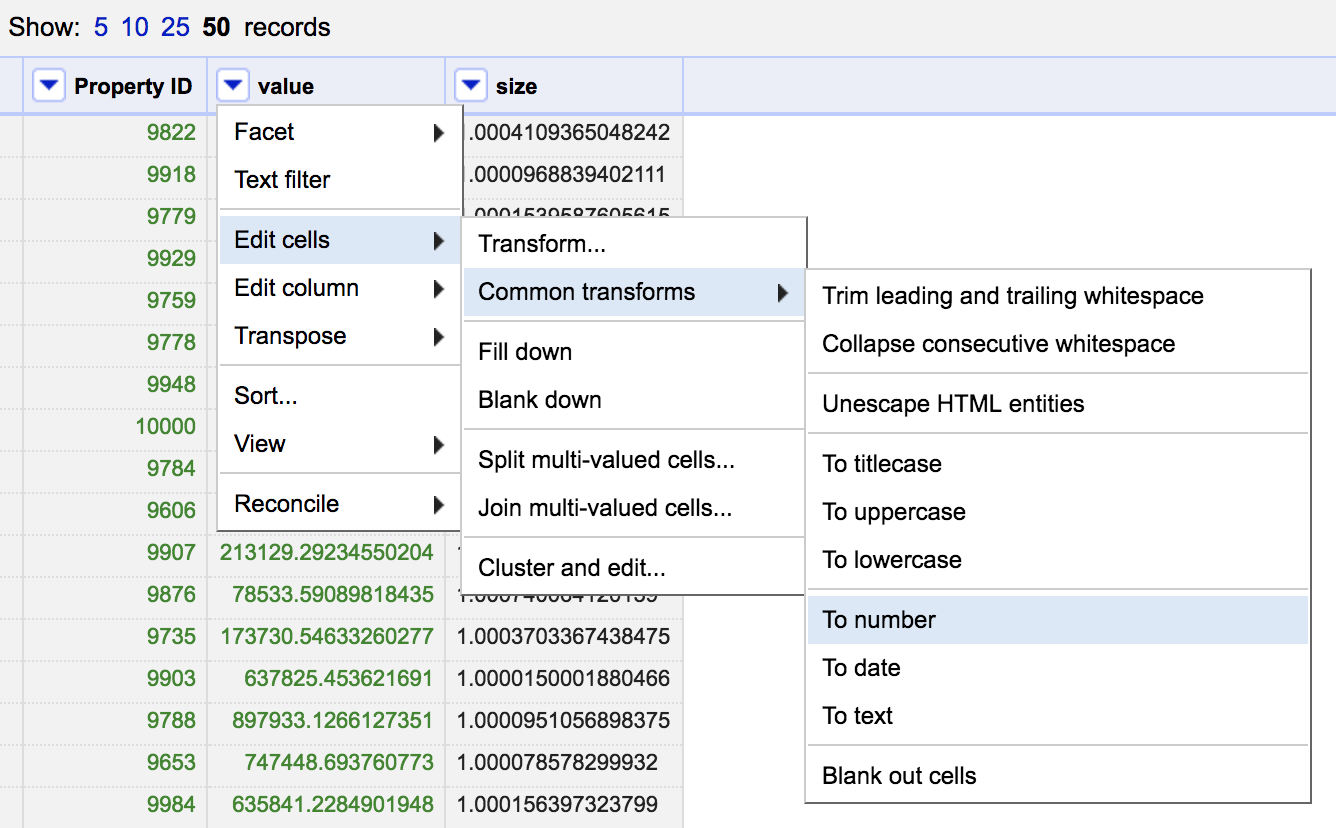Open the value column dropdown arrow
Image resolution: width=1336 pixels, height=828 pixels.
tap(233, 86)
